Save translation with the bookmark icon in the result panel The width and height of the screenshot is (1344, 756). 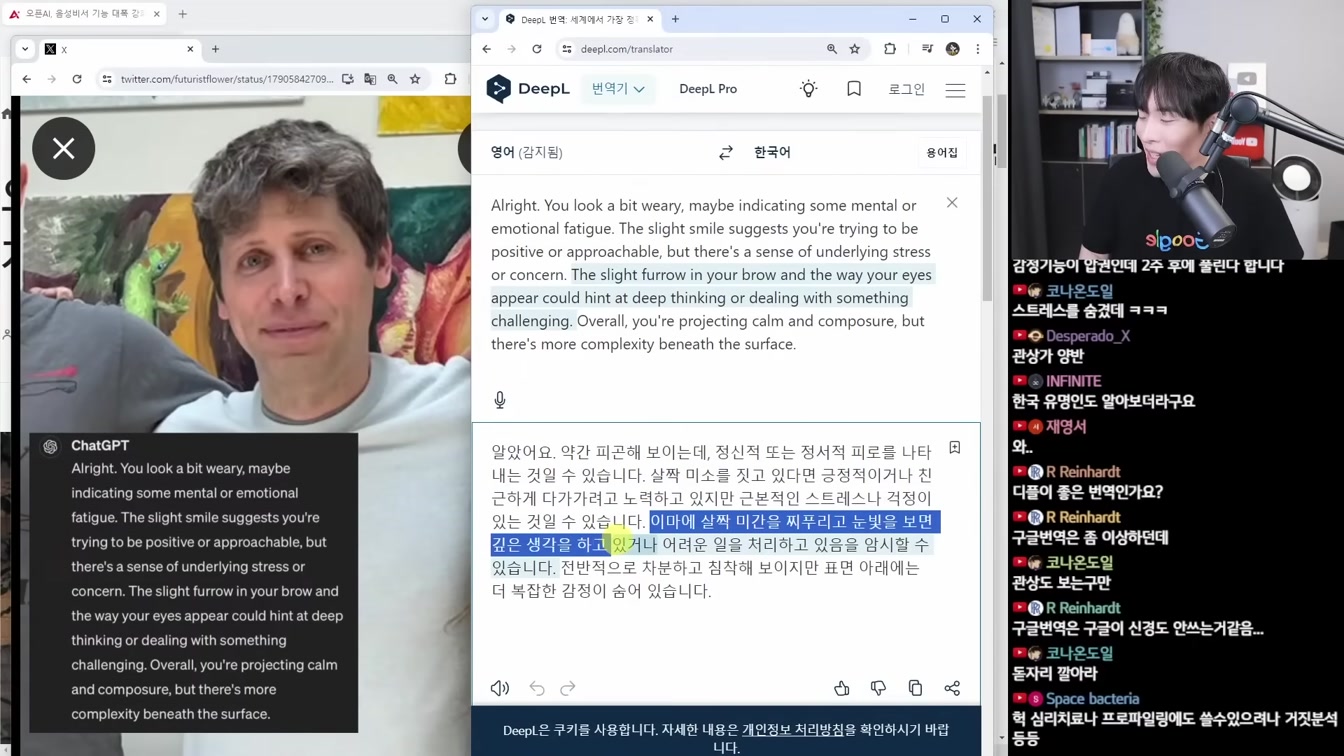[955, 448]
